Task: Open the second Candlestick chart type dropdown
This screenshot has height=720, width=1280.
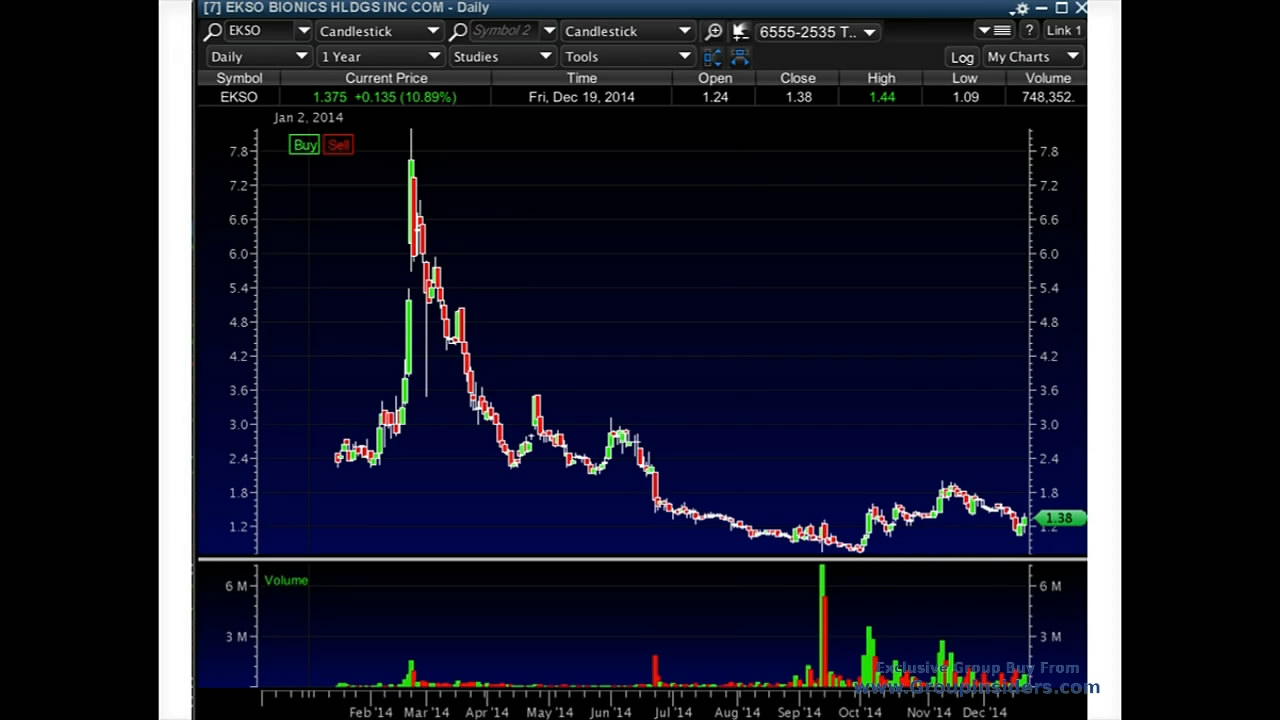Action: 628,31
